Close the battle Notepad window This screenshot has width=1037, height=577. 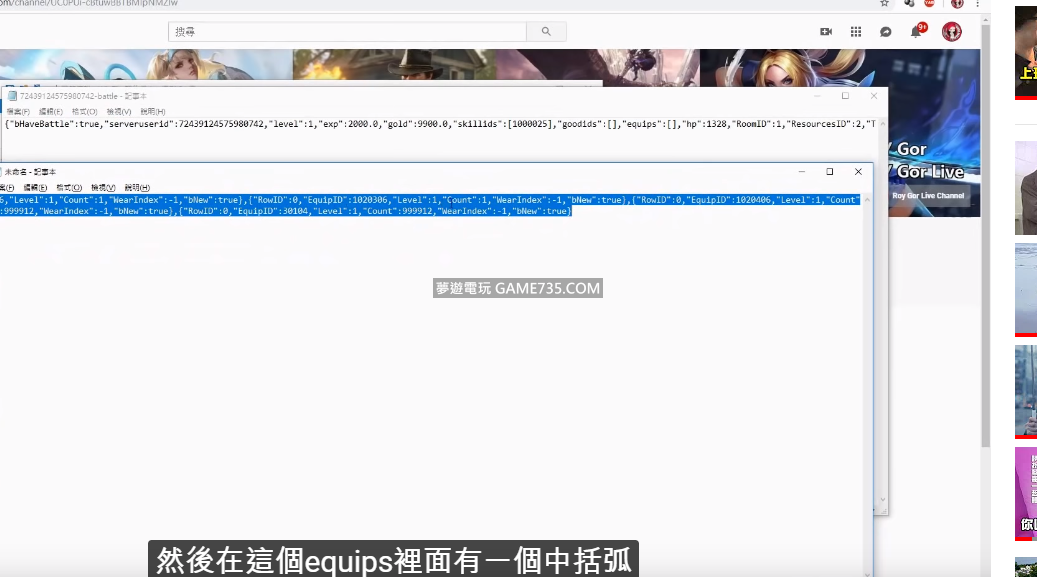point(874,96)
